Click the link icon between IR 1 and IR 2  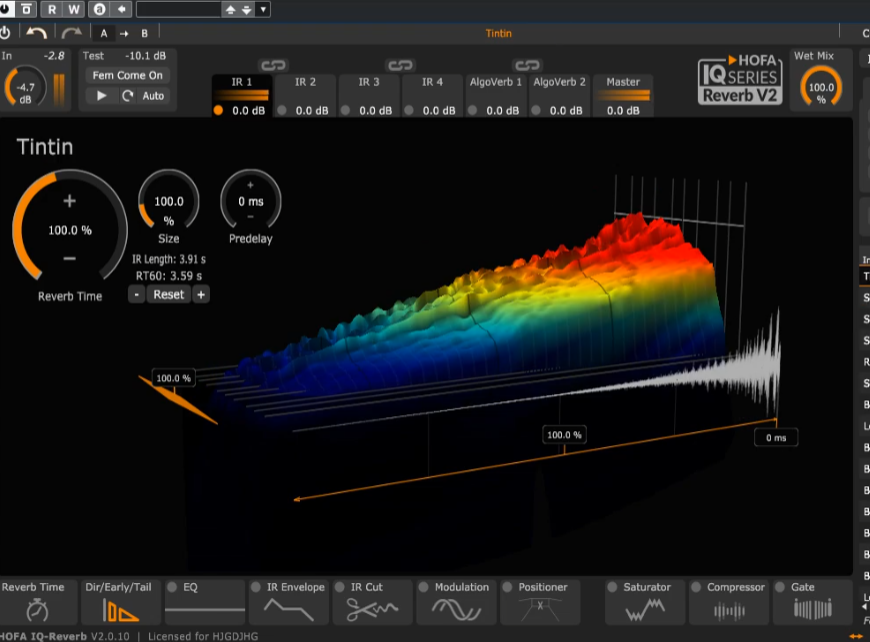273,65
